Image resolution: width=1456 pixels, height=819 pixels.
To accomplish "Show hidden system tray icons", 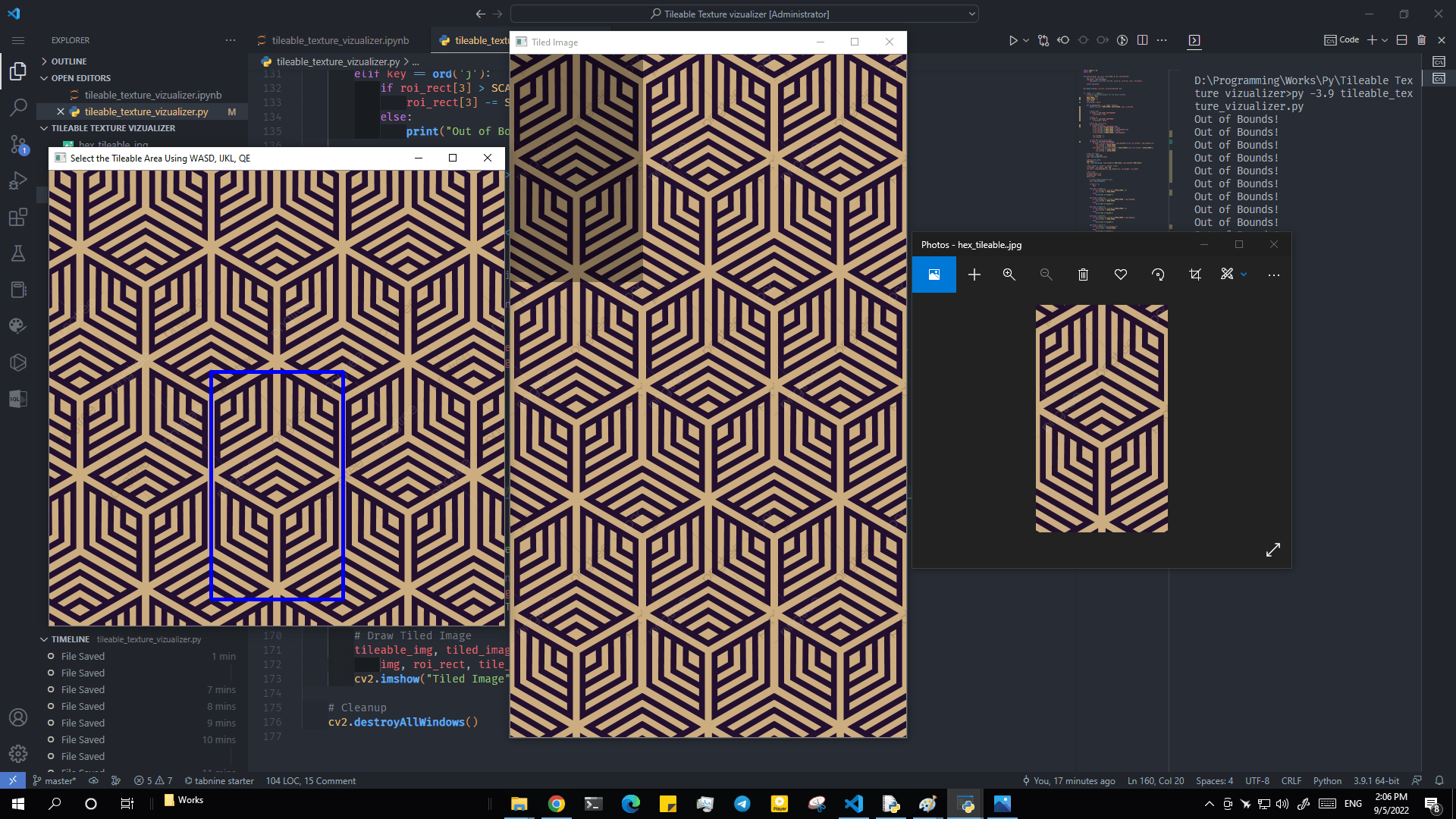I will (x=1209, y=804).
